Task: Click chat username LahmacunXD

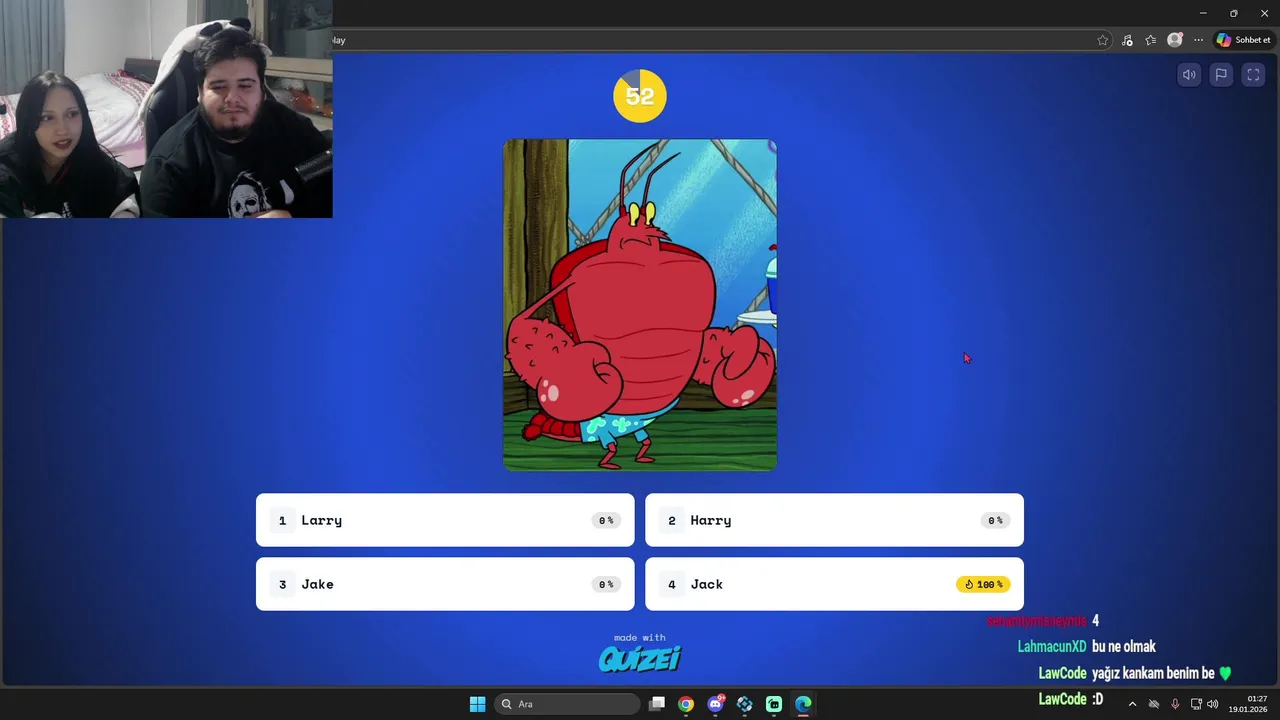Action: coord(1052,647)
